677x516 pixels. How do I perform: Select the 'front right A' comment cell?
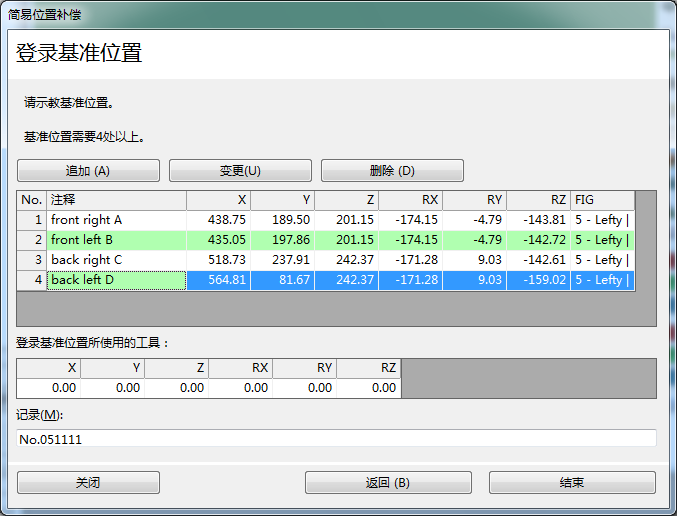tap(116, 220)
